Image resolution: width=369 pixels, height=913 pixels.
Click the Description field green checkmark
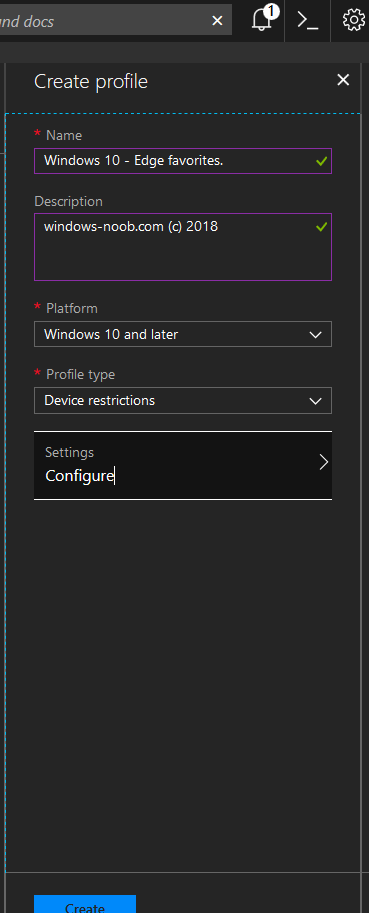coord(321,227)
